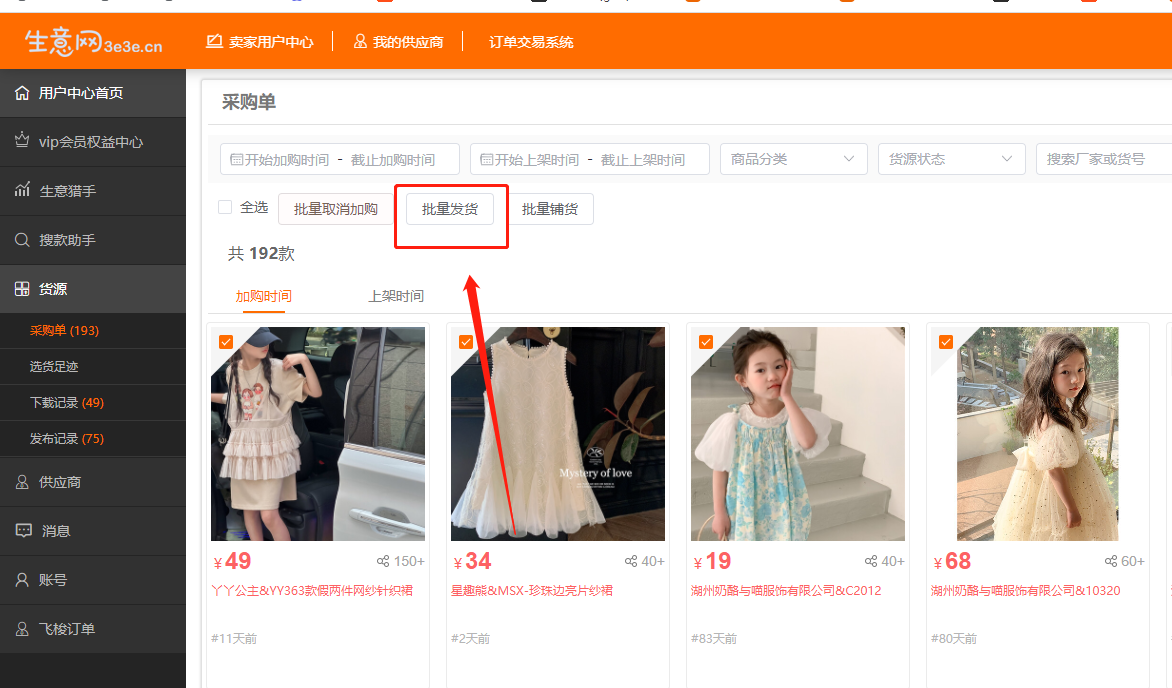1172x688 pixels.
Task: Uncheck the ¥49 YY公主 product checkbox
Action: click(x=226, y=342)
